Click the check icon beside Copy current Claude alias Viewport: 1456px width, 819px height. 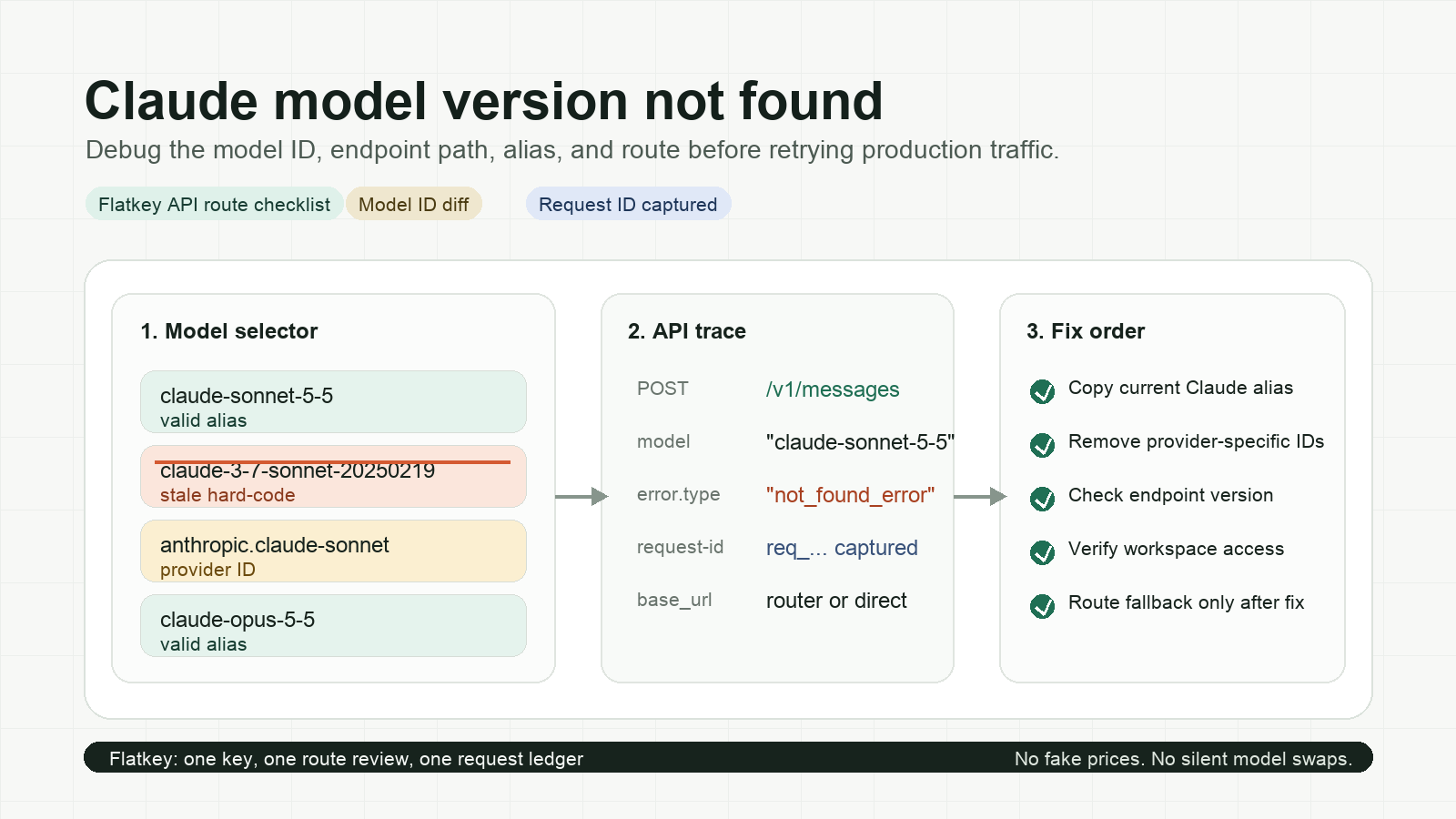(x=1042, y=391)
